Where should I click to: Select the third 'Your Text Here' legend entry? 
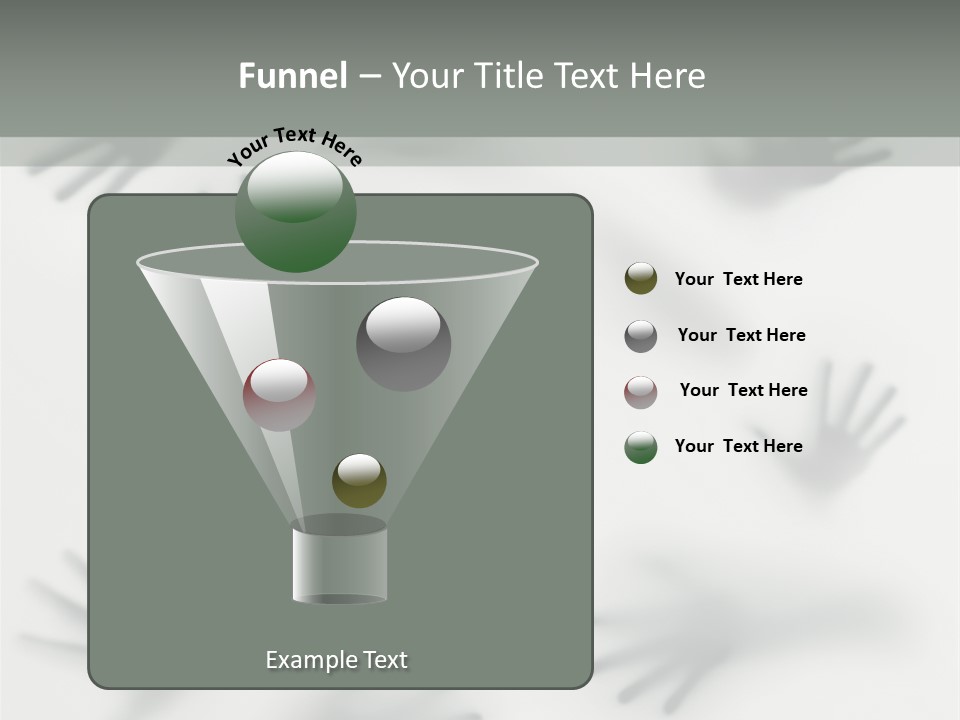tap(744, 390)
